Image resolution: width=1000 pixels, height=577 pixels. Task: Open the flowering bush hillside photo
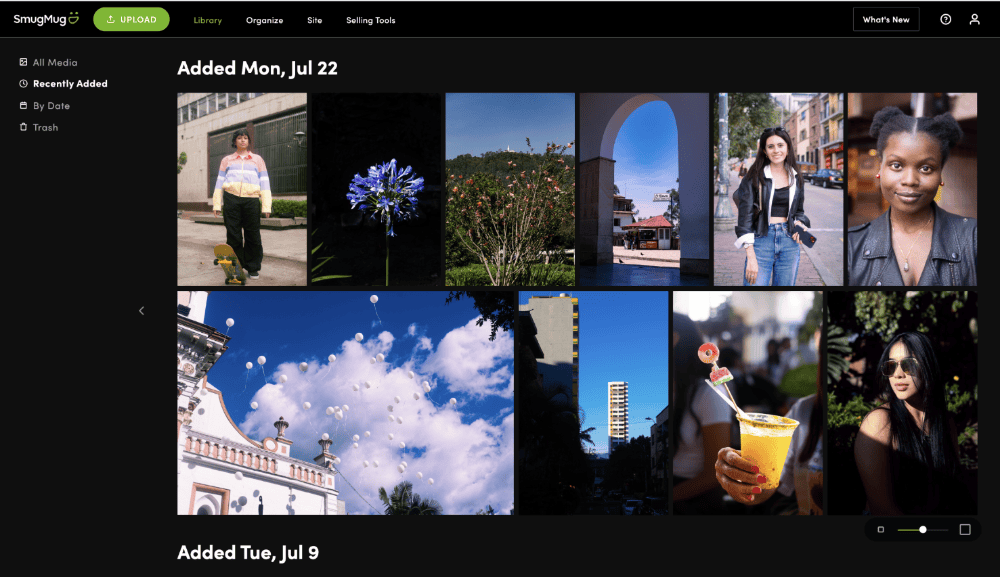[510, 189]
